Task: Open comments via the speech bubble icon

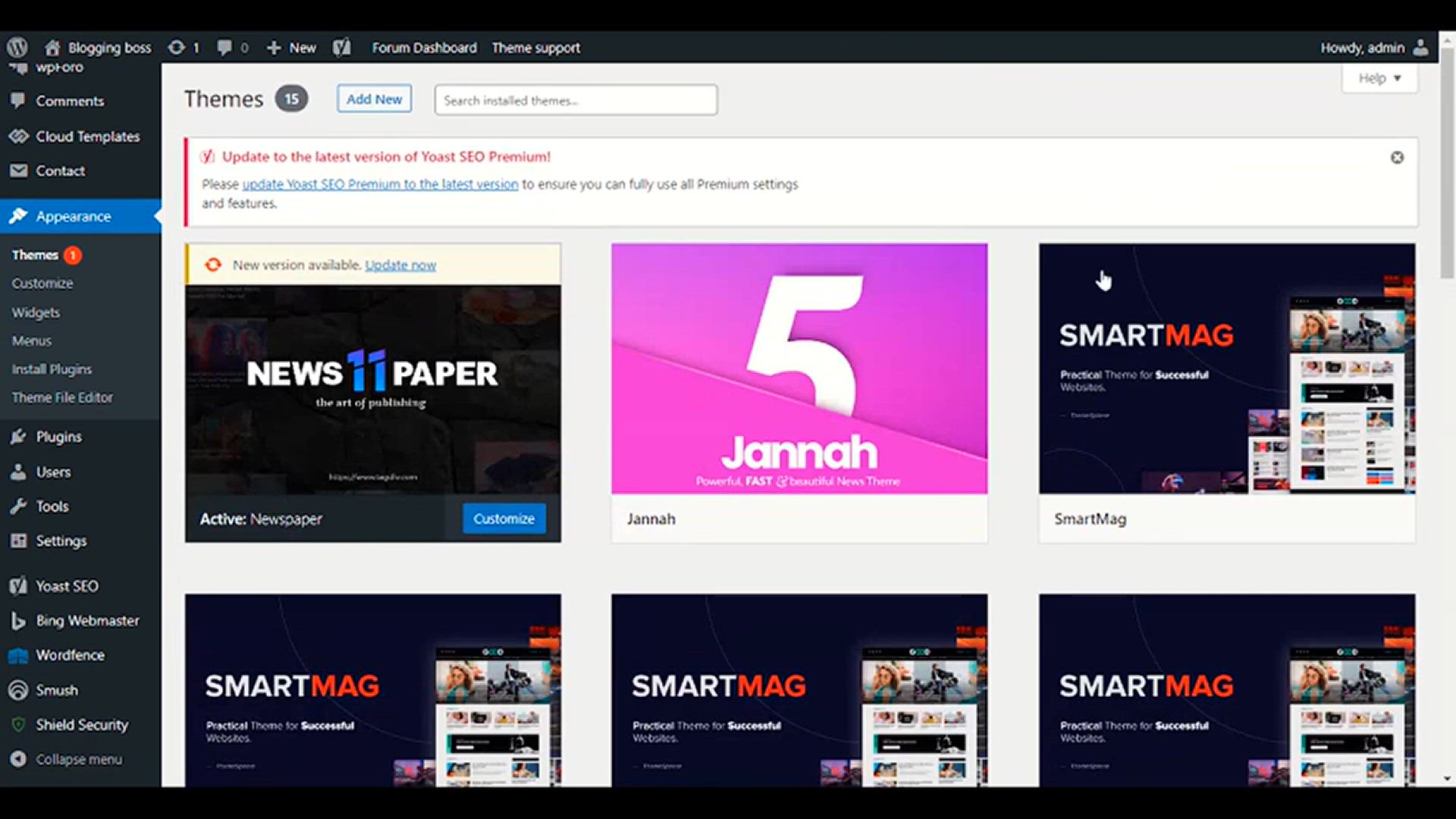Action: point(224,47)
